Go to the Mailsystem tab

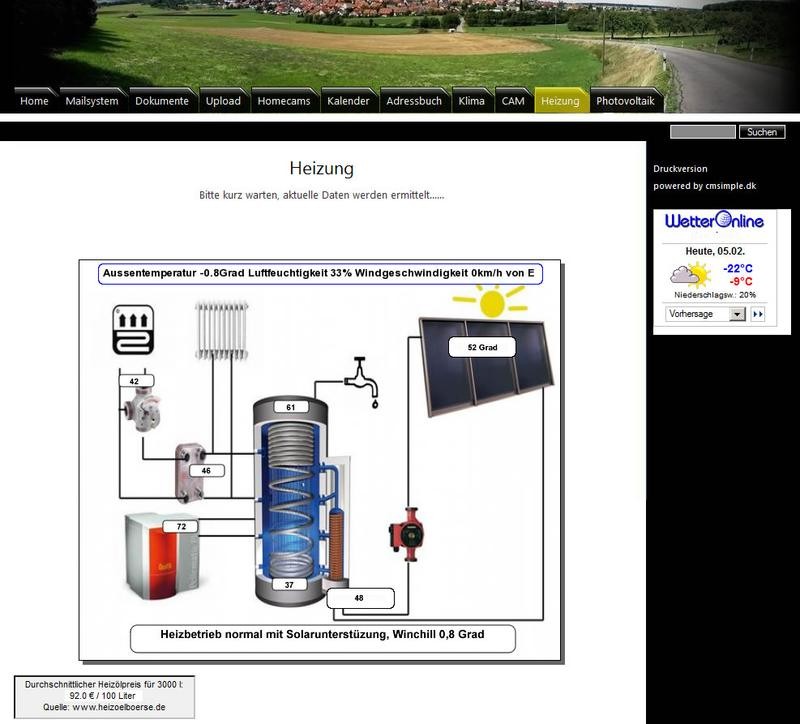(92, 101)
